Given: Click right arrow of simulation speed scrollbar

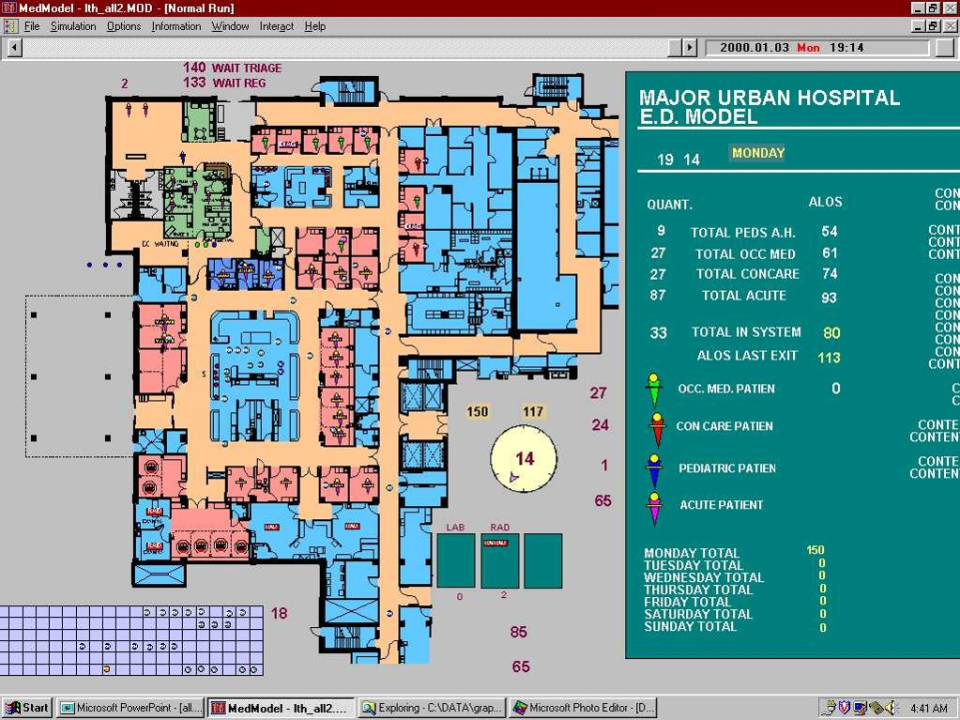Looking at the screenshot, I should click(690, 47).
